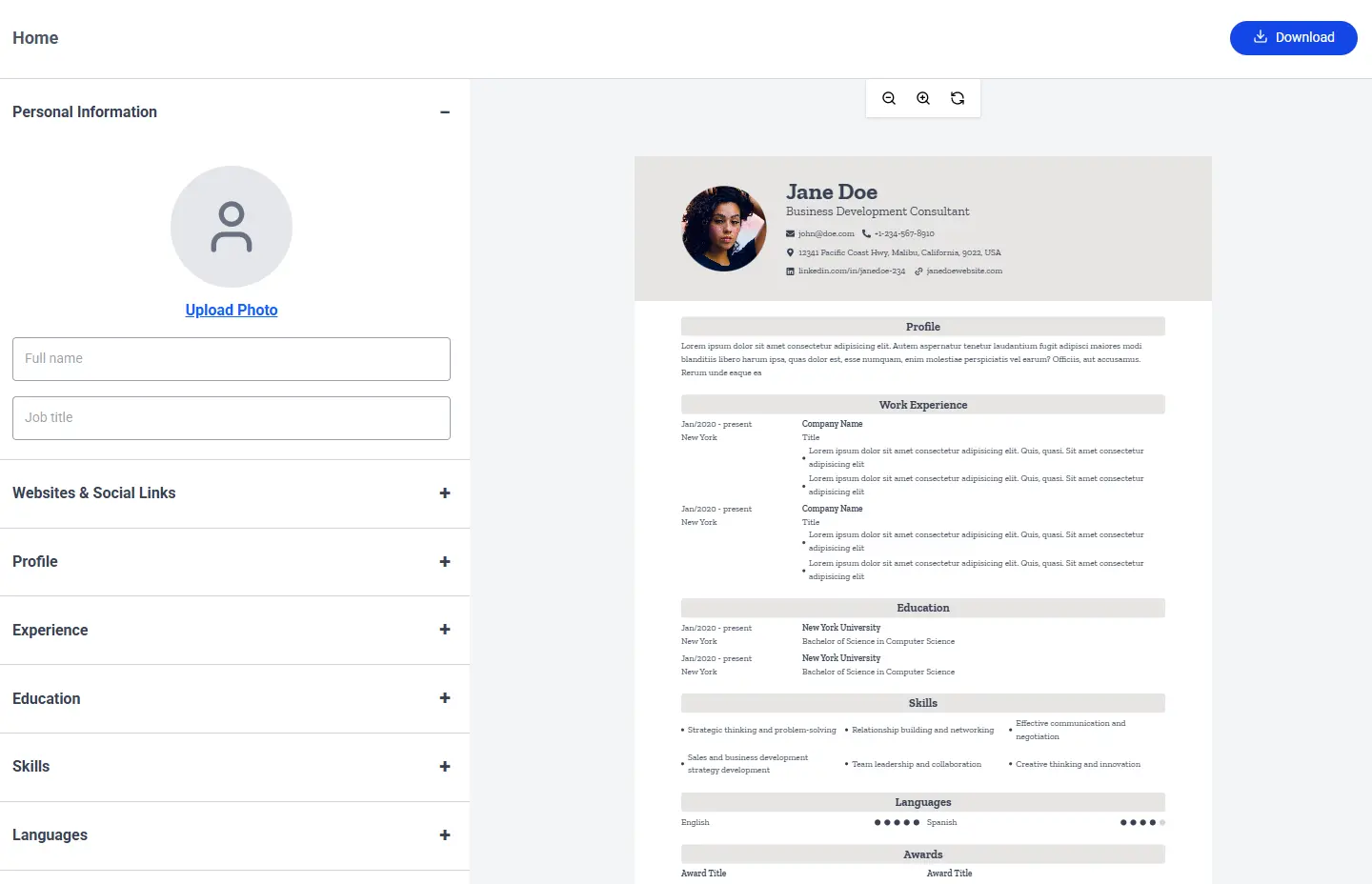Screen dimensions: 1372x884
Task: Go to the Home page
Action: [x=35, y=38]
